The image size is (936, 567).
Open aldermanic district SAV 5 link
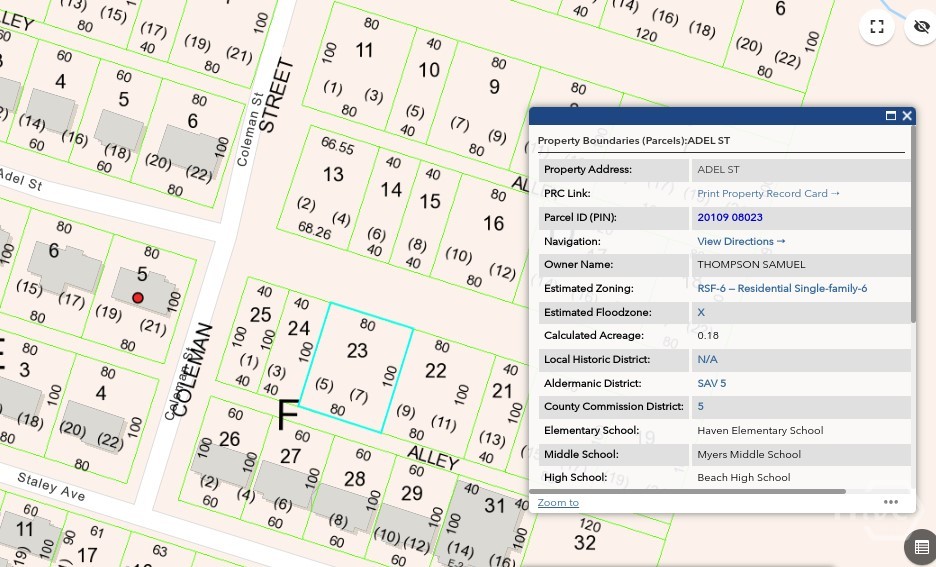(711, 383)
